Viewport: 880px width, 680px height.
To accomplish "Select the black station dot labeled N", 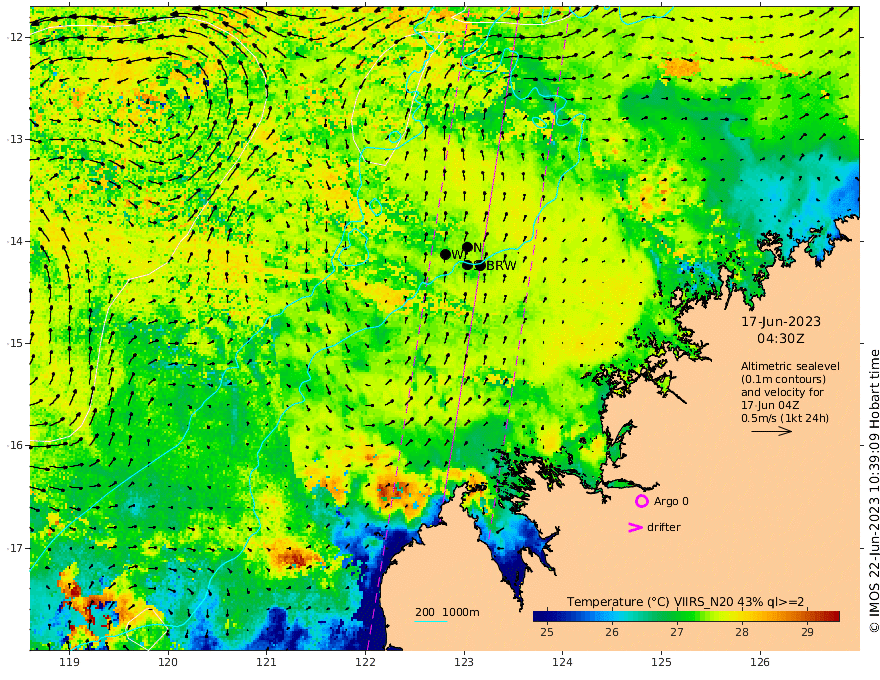I will (x=468, y=247).
